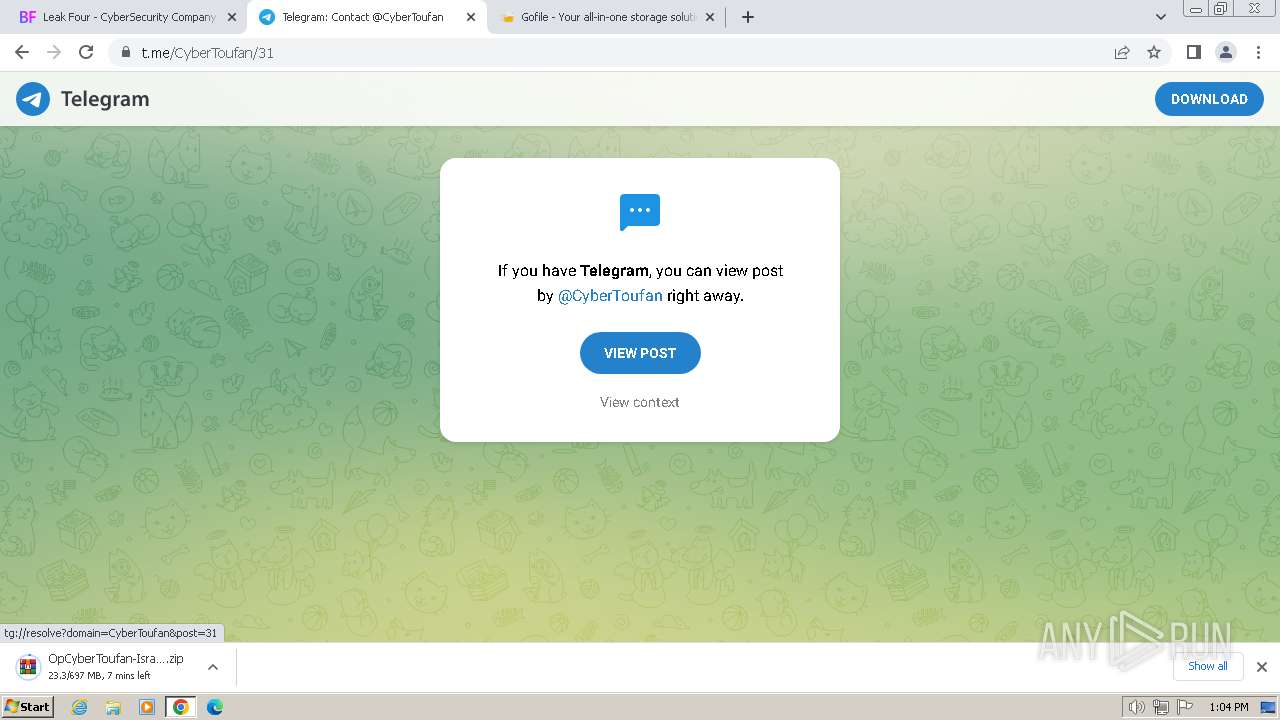Click the Telegram wordmark text
1280x720 pixels.
coord(105,99)
